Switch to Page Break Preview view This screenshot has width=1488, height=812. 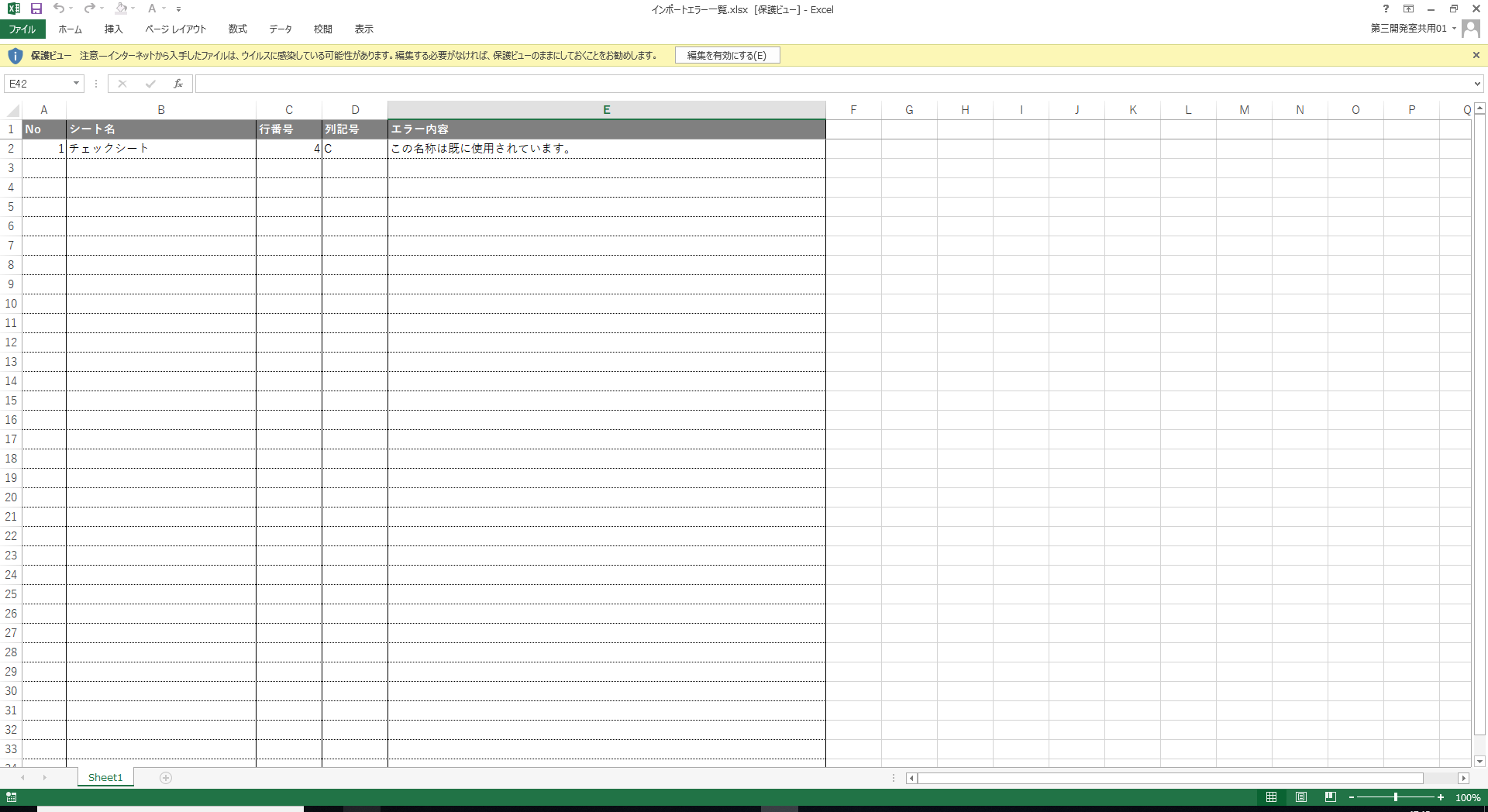click(1331, 797)
